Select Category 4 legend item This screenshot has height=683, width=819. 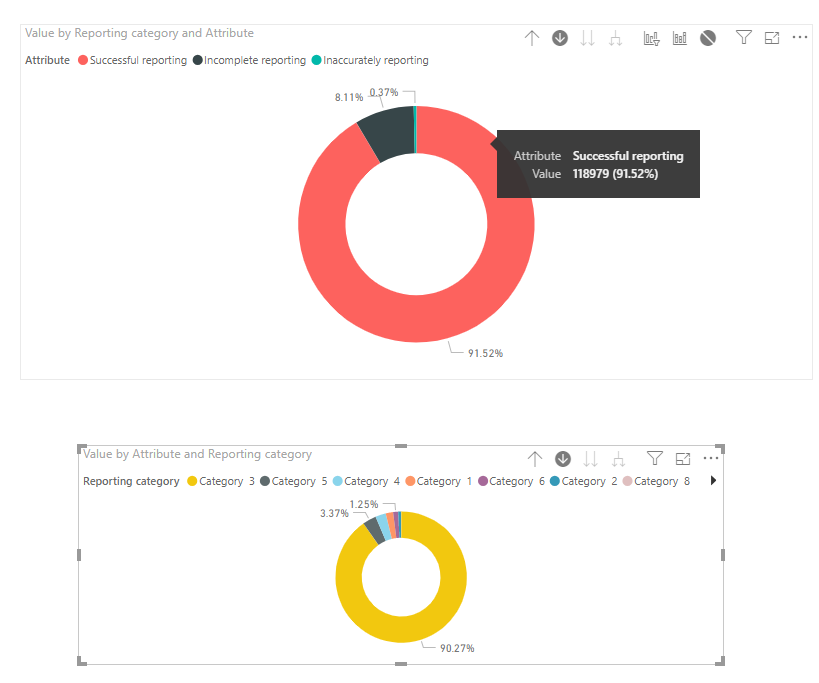click(x=366, y=481)
